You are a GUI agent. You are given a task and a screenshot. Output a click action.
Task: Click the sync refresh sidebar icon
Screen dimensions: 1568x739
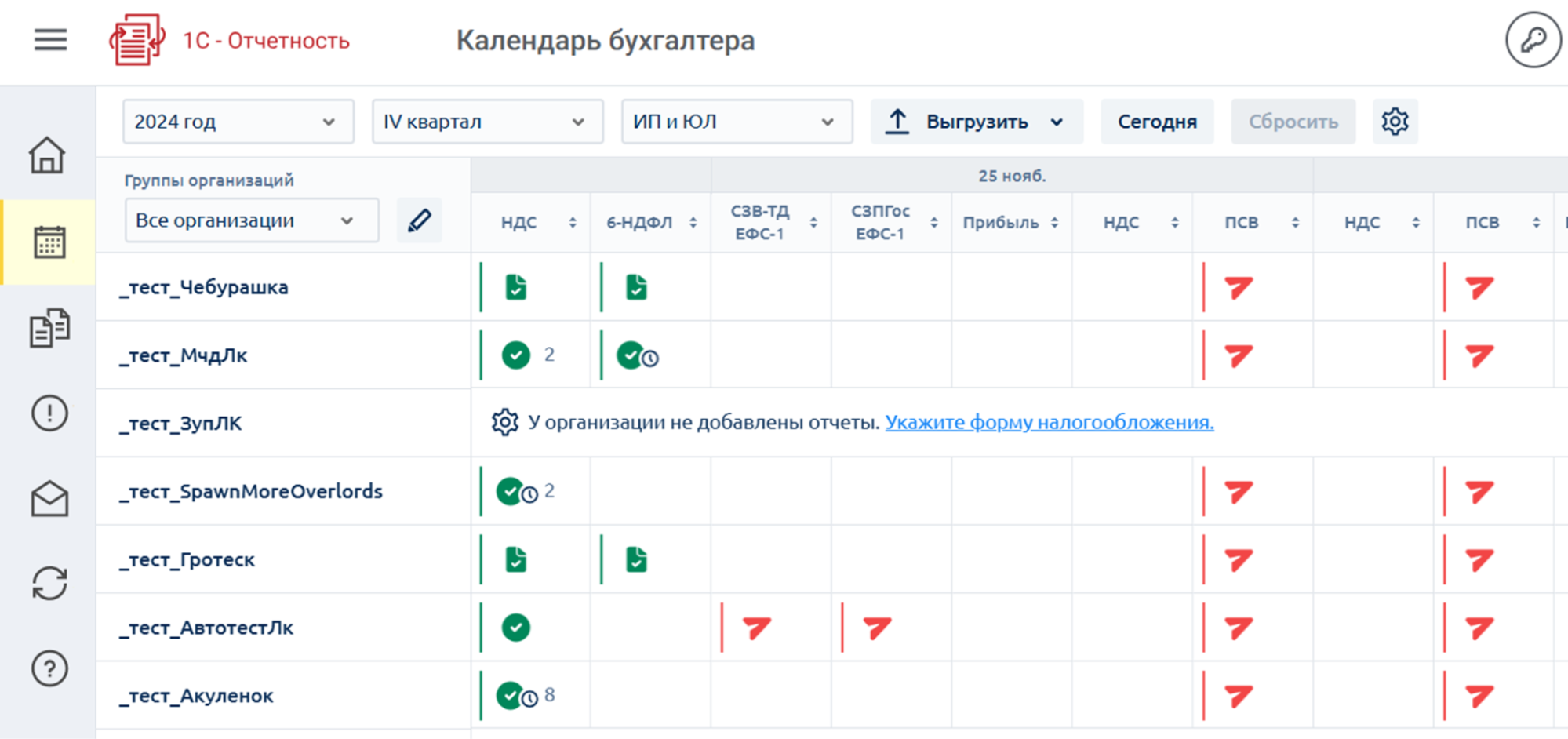pos(49,584)
